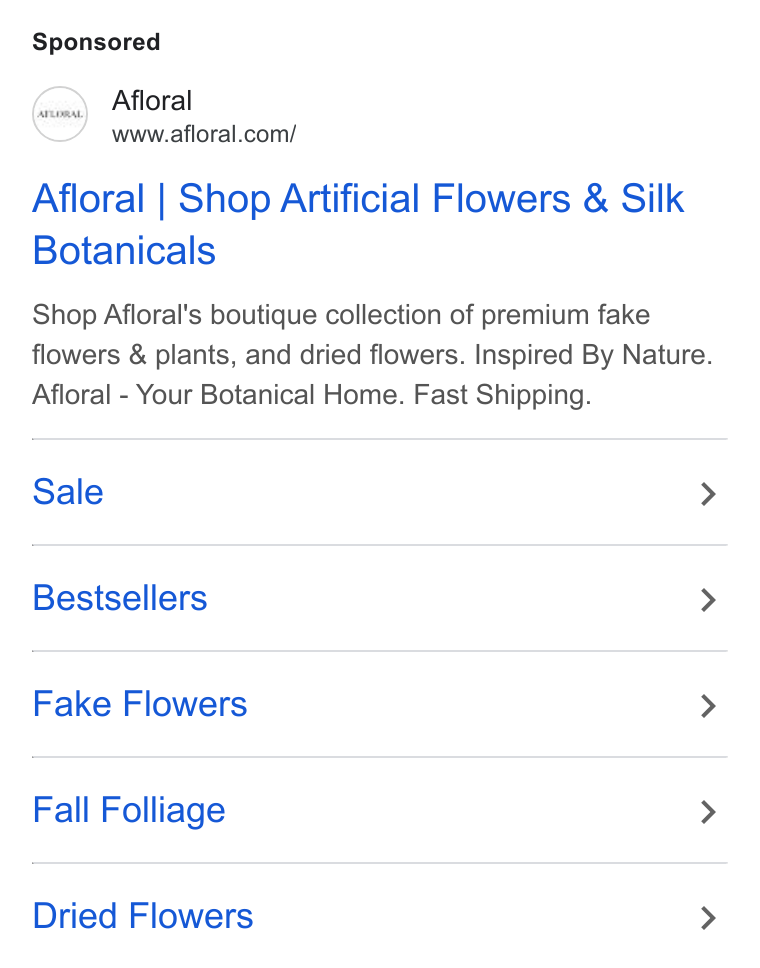
Task: Go to the Bestsellers sitelink
Action: click(120, 598)
